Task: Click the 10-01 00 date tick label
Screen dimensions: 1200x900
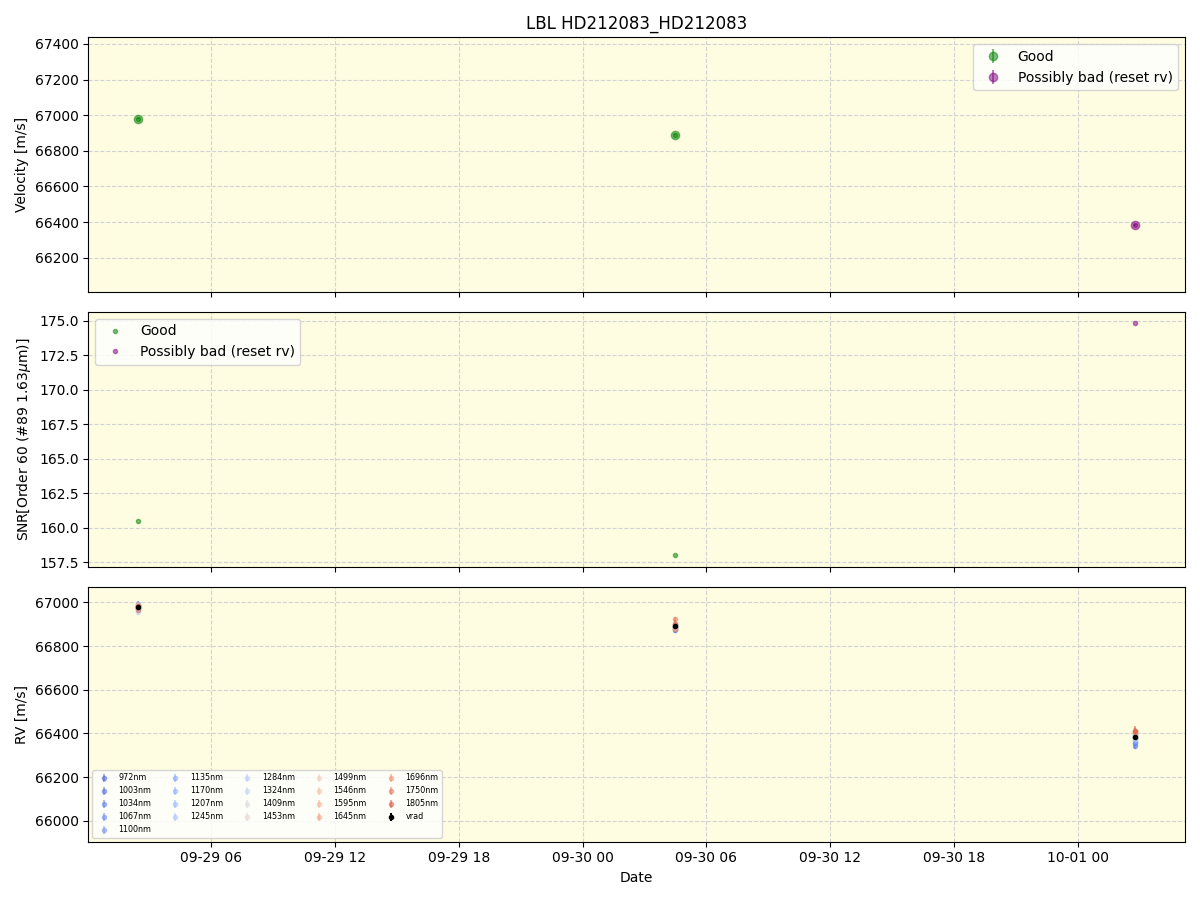Action: [x=1078, y=857]
